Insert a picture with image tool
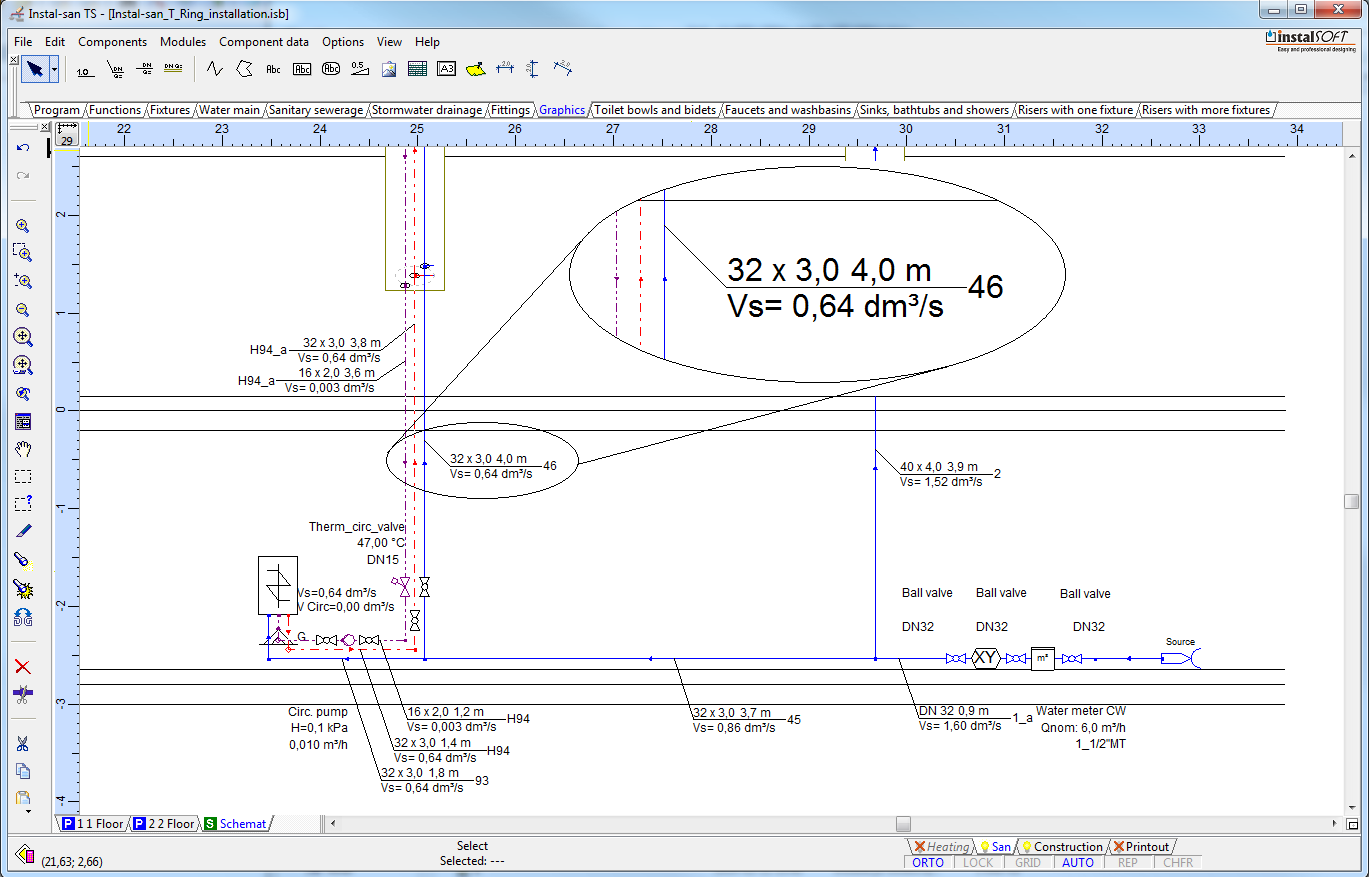 point(389,69)
